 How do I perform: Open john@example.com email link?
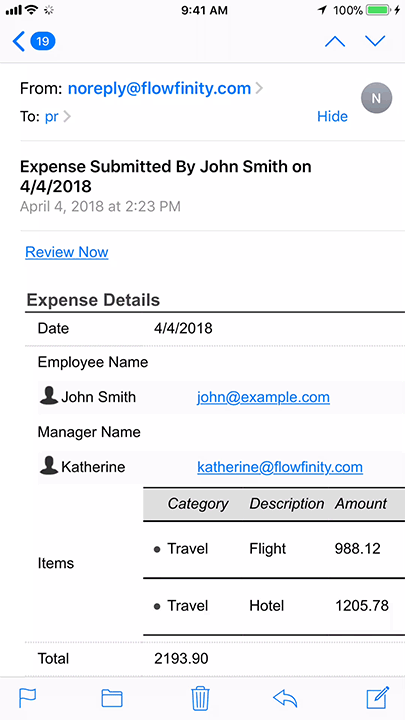(x=264, y=397)
